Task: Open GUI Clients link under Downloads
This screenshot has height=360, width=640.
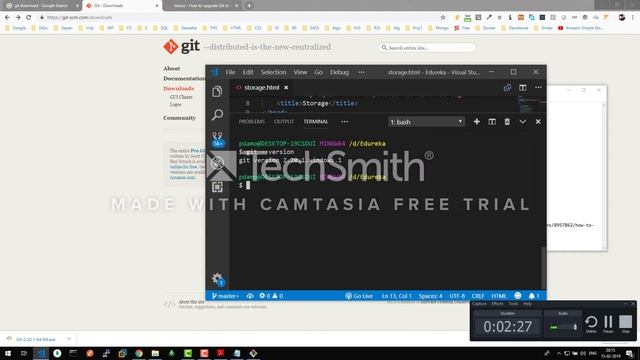Action: tap(181, 97)
